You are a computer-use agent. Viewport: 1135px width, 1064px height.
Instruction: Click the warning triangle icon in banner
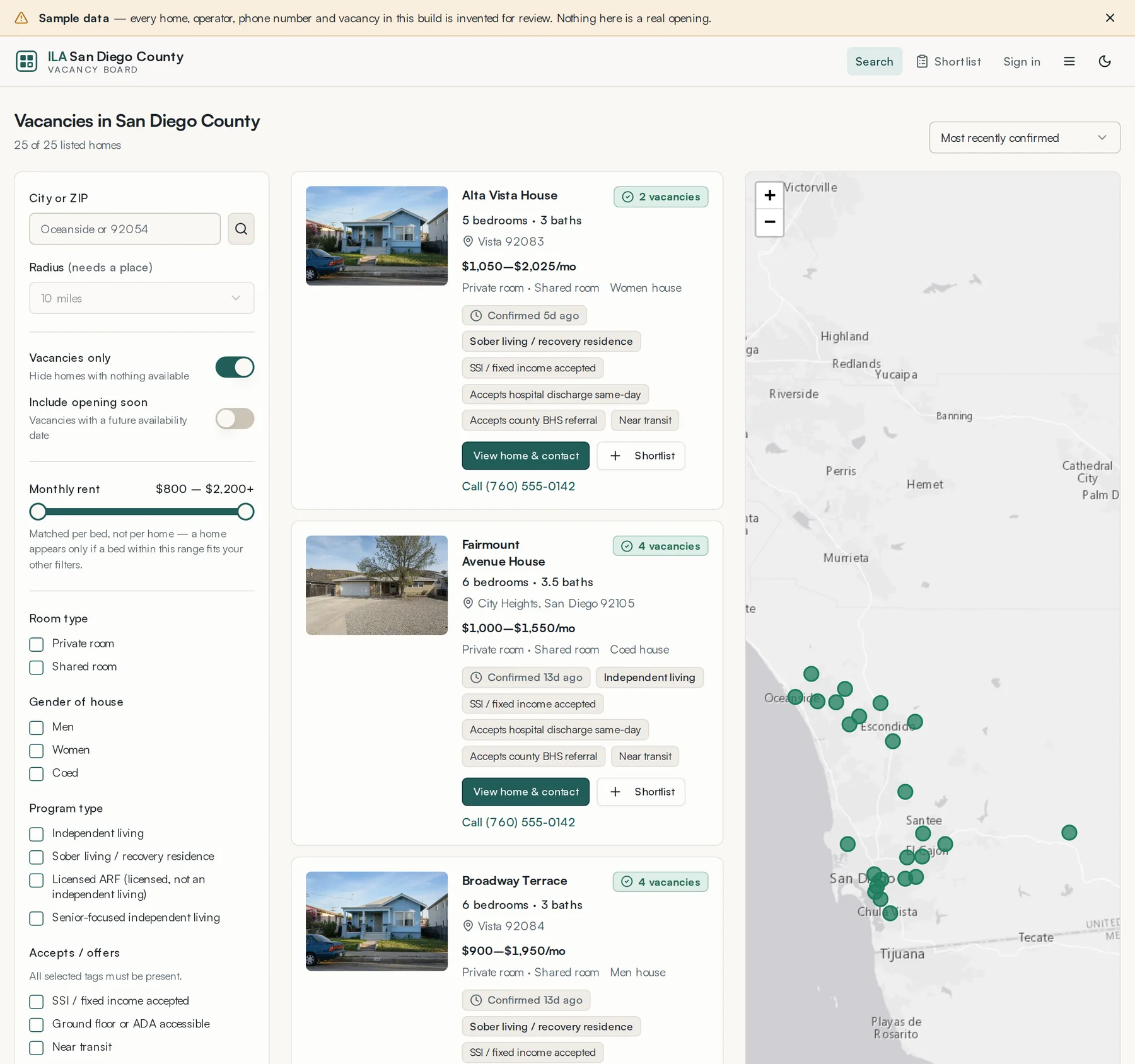pos(21,18)
